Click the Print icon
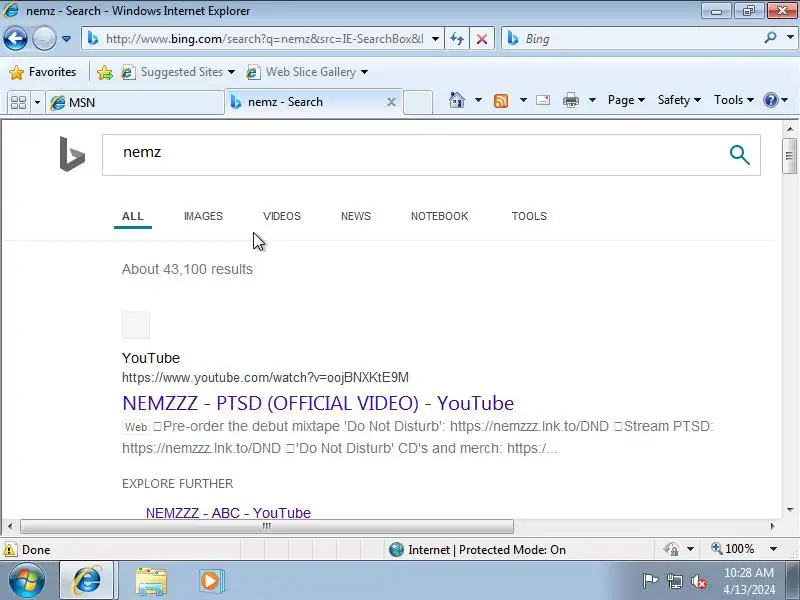Viewport: 800px width, 600px height. (571, 101)
